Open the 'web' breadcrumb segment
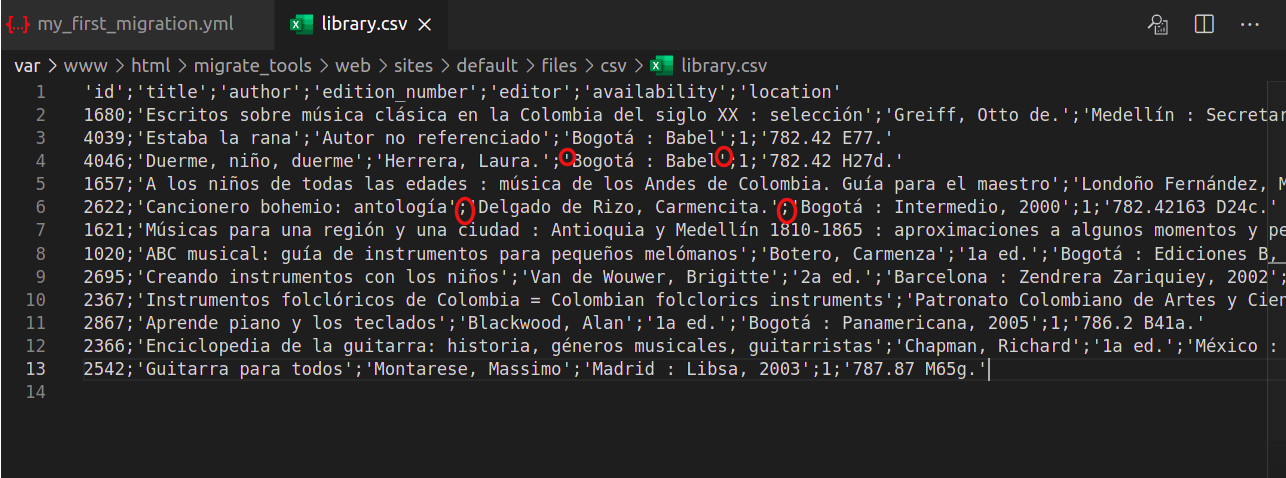 pyautogui.click(x=352, y=66)
